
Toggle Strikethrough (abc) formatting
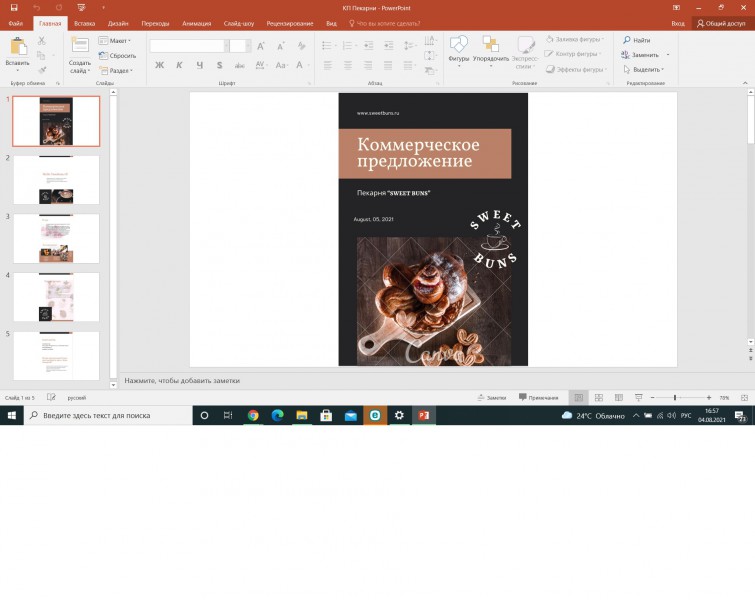[x=239, y=65]
